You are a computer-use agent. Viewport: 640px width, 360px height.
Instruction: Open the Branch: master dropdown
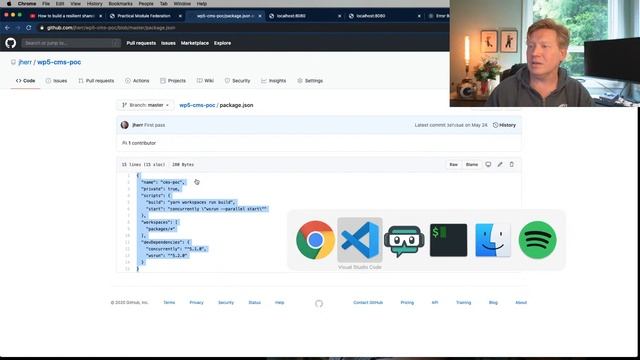point(145,105)
